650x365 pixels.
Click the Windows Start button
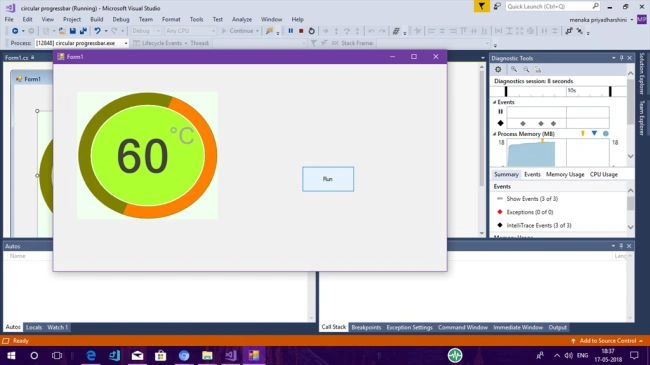pyautogui.click(x=11, y=355)
